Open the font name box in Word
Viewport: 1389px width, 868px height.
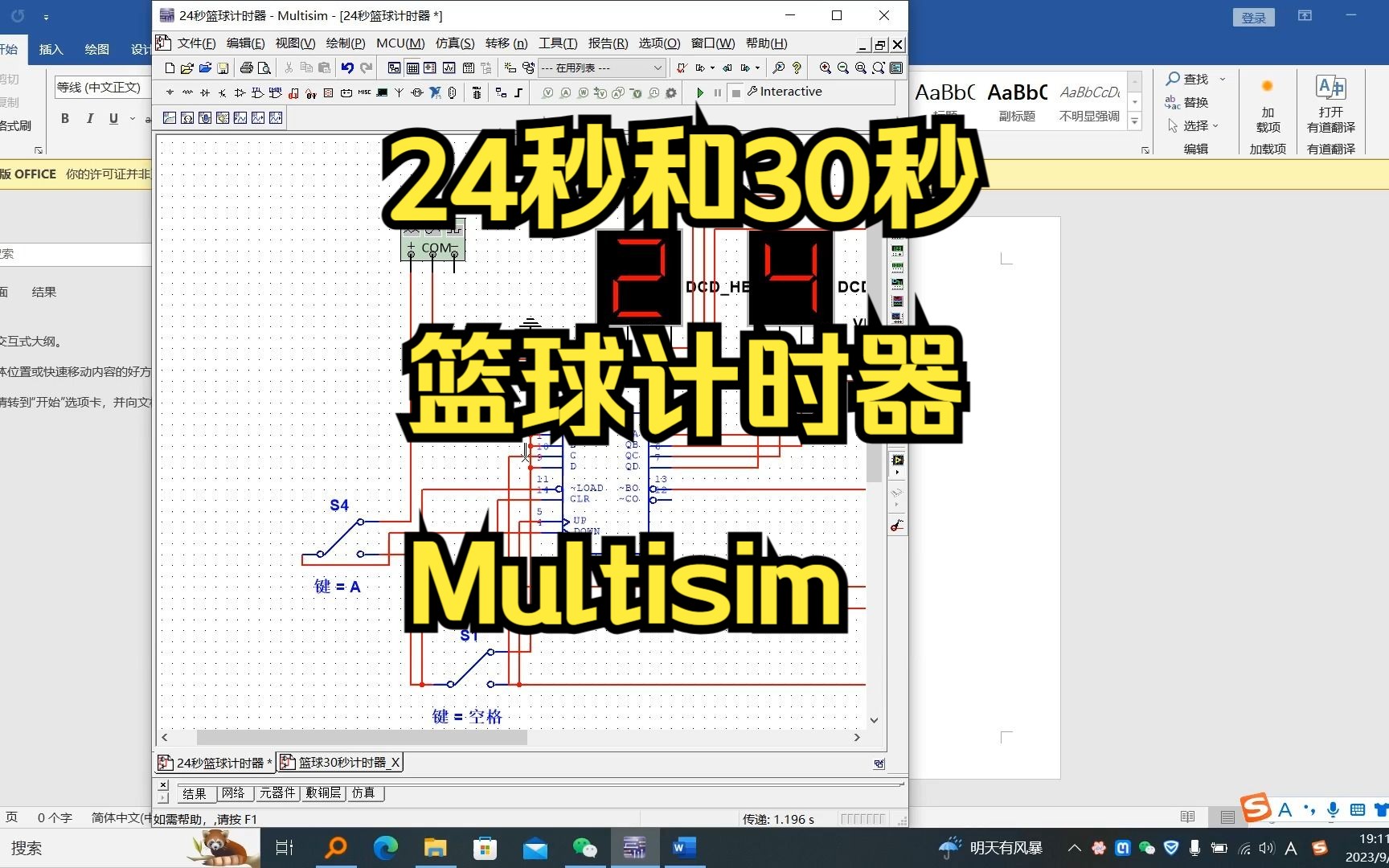99,87
